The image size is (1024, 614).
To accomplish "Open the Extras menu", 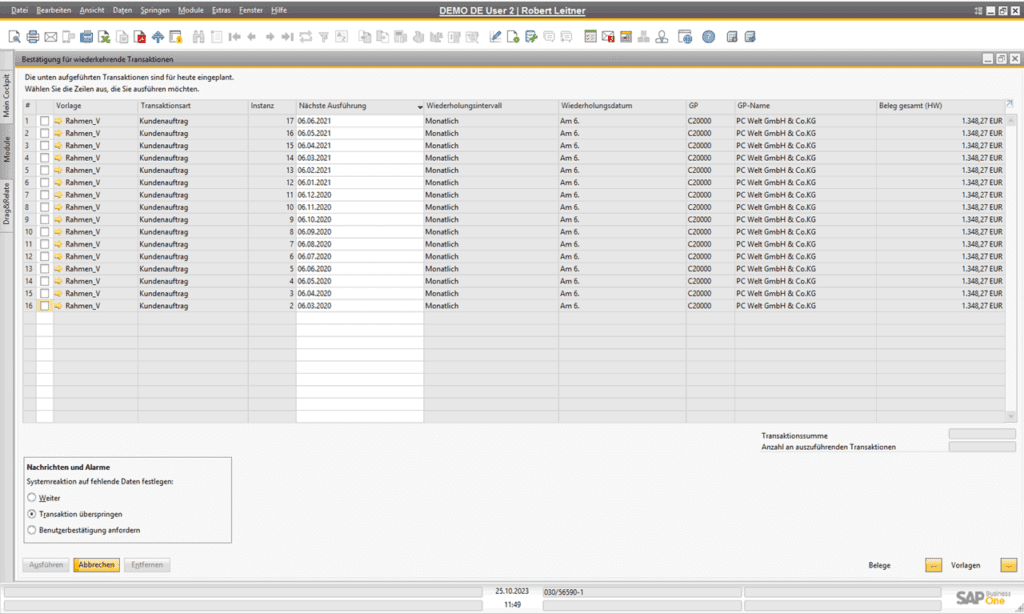I will [221, 10].
